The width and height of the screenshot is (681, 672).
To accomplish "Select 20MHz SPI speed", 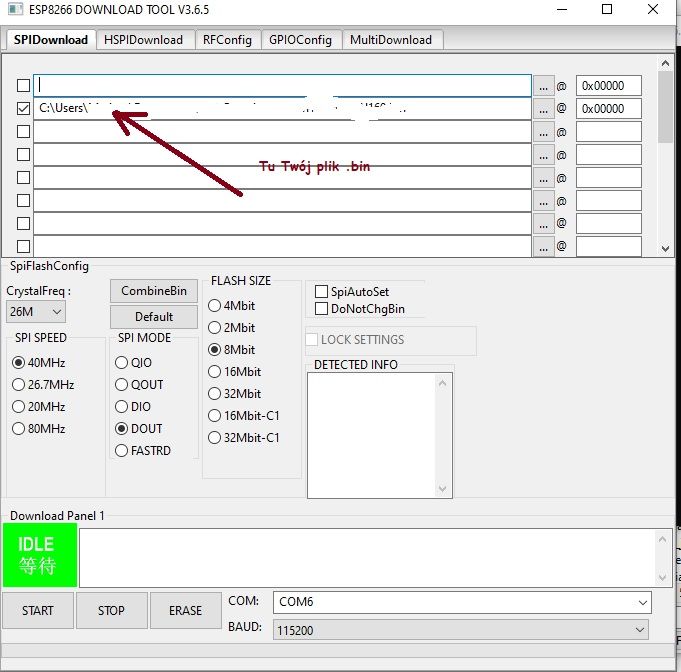I will [x=39, y=407].
